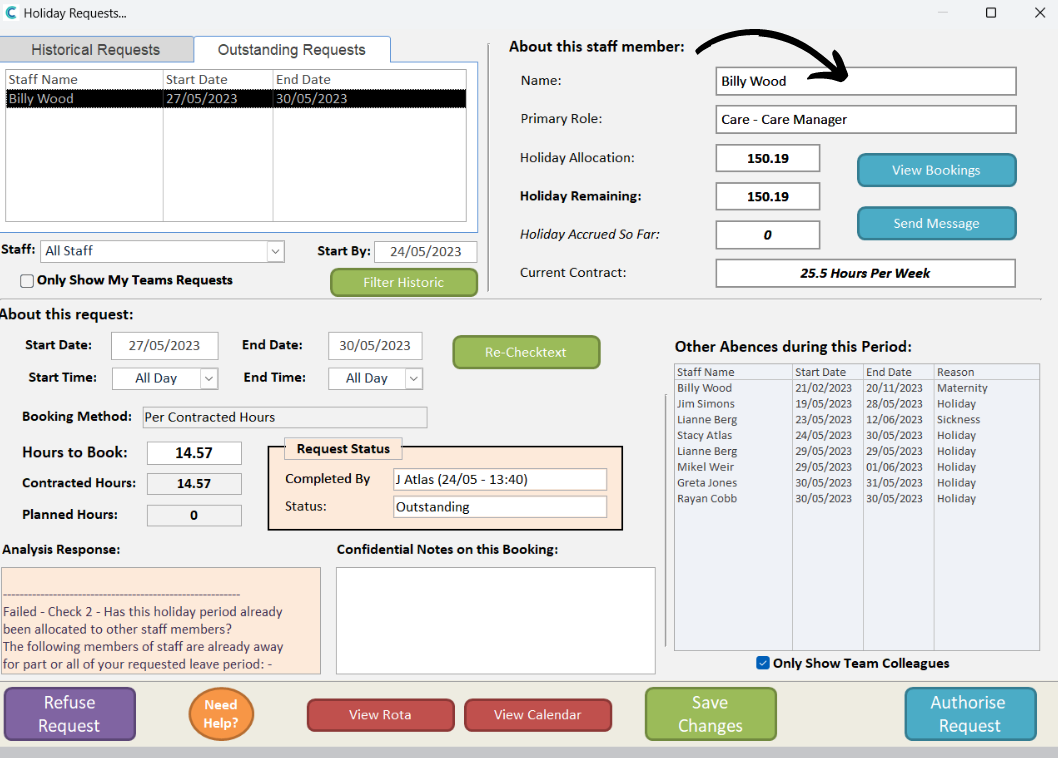Uncheck Only Show Team Colleagues
The height and width of the screenshot is (758, 1058).
pyautogui.click(x=763, y=663)
